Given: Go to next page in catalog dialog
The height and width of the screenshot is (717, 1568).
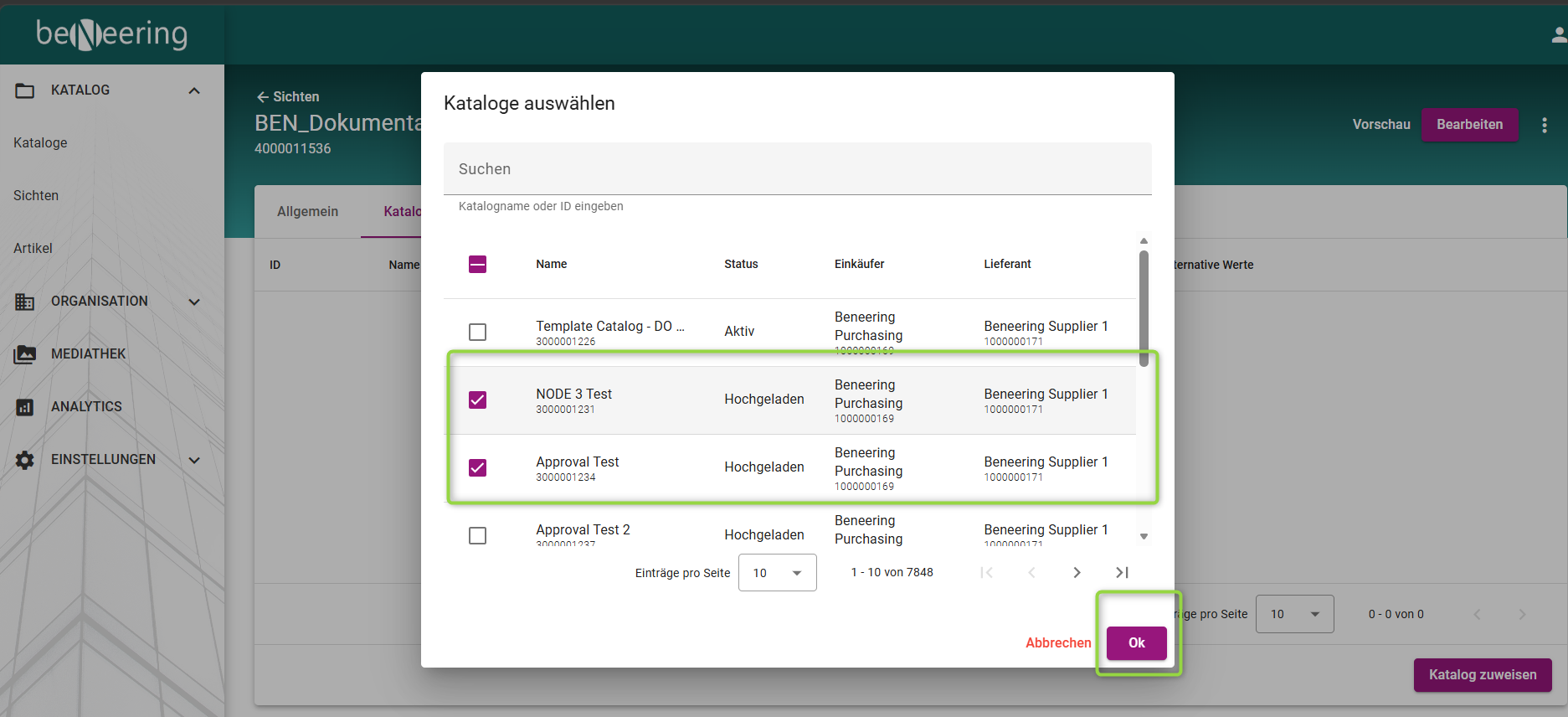Looking at the screenshot, I should click(1077, 573).
